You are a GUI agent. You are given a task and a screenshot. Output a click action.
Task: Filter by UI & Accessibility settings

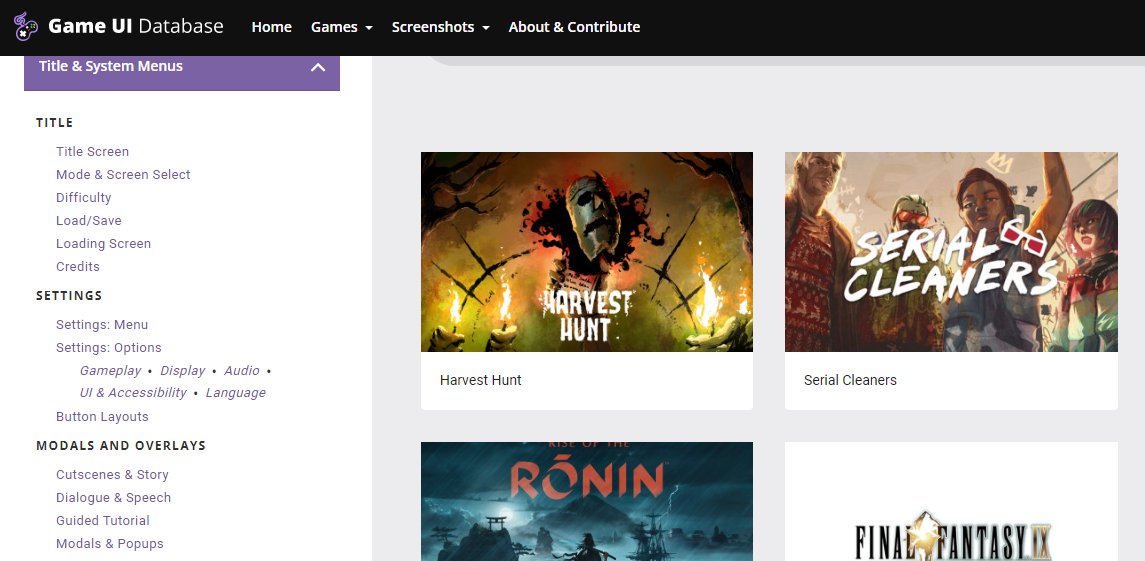(133, 393)
